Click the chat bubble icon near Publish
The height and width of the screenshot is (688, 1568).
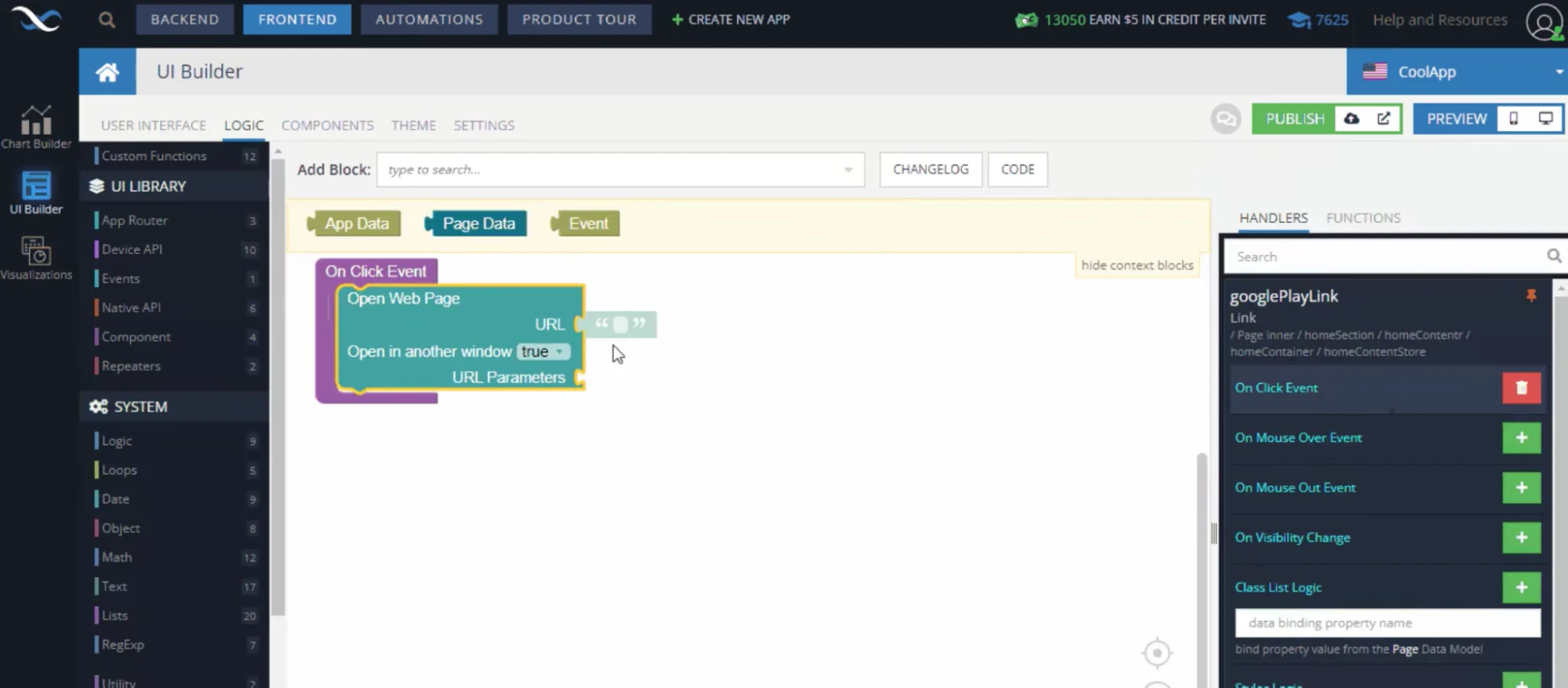click(x=1225, y=119)
